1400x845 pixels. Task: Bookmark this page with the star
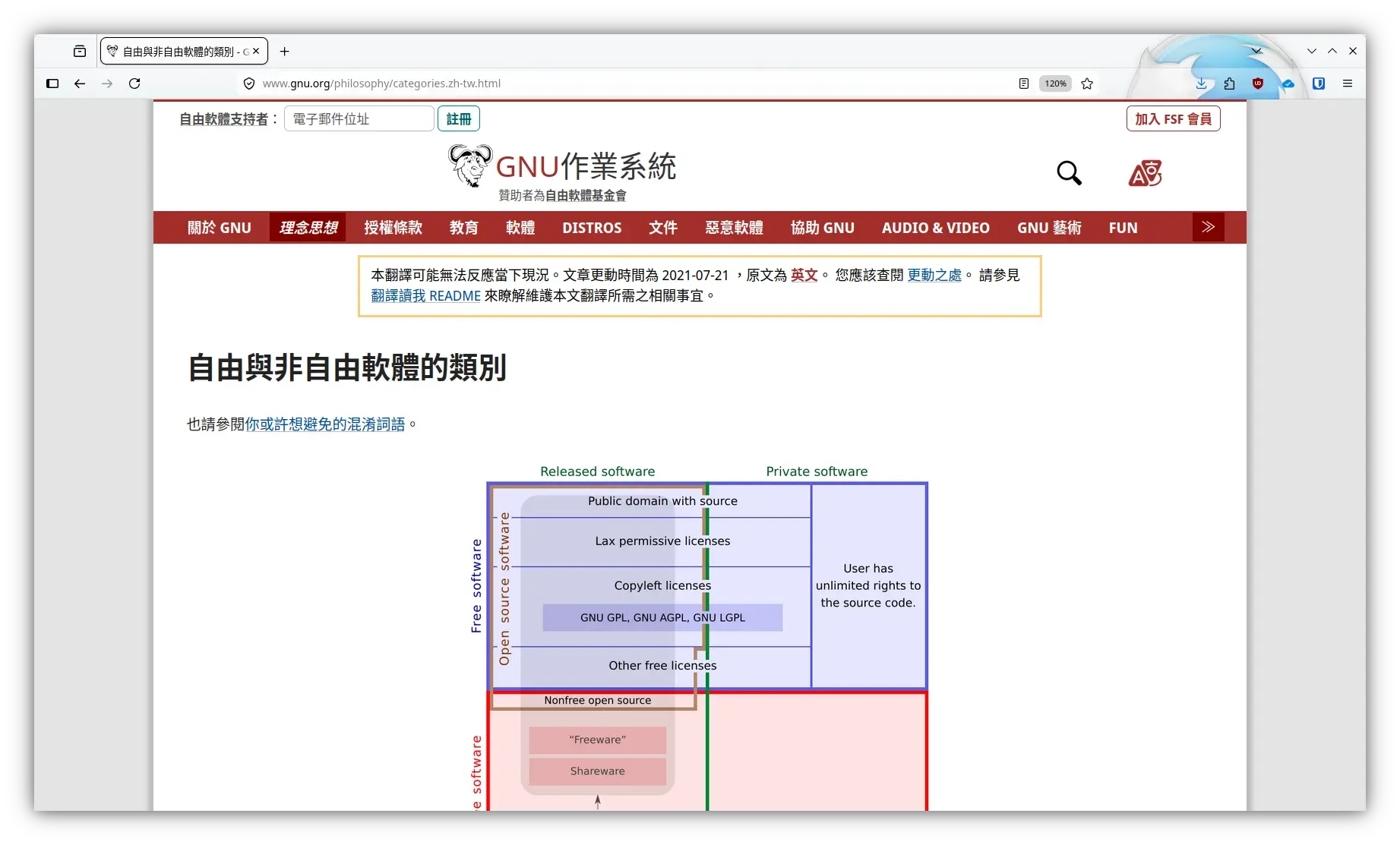click(1087, 84)
